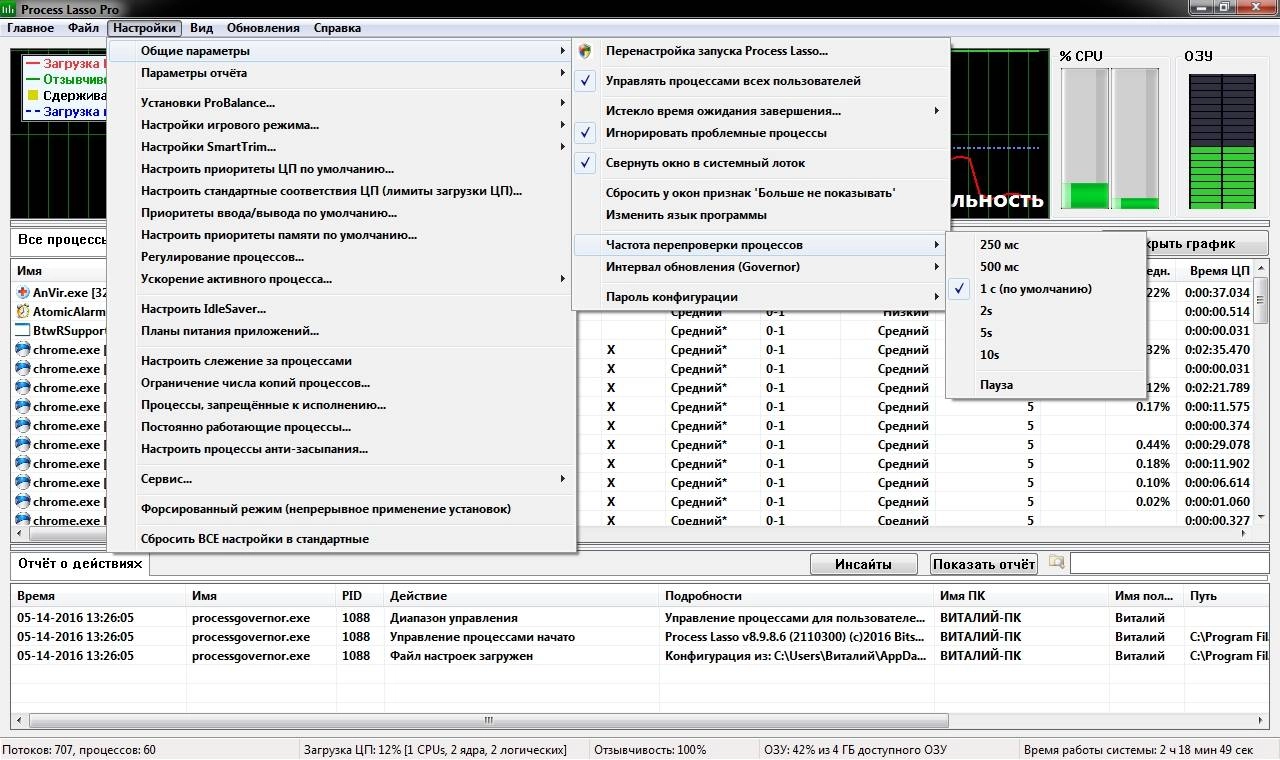The width and height of the screenshot is (1280, 760).
Task: Choose Настроить приоритеты ЦП по умолчанию
Action: pos(342,169)
